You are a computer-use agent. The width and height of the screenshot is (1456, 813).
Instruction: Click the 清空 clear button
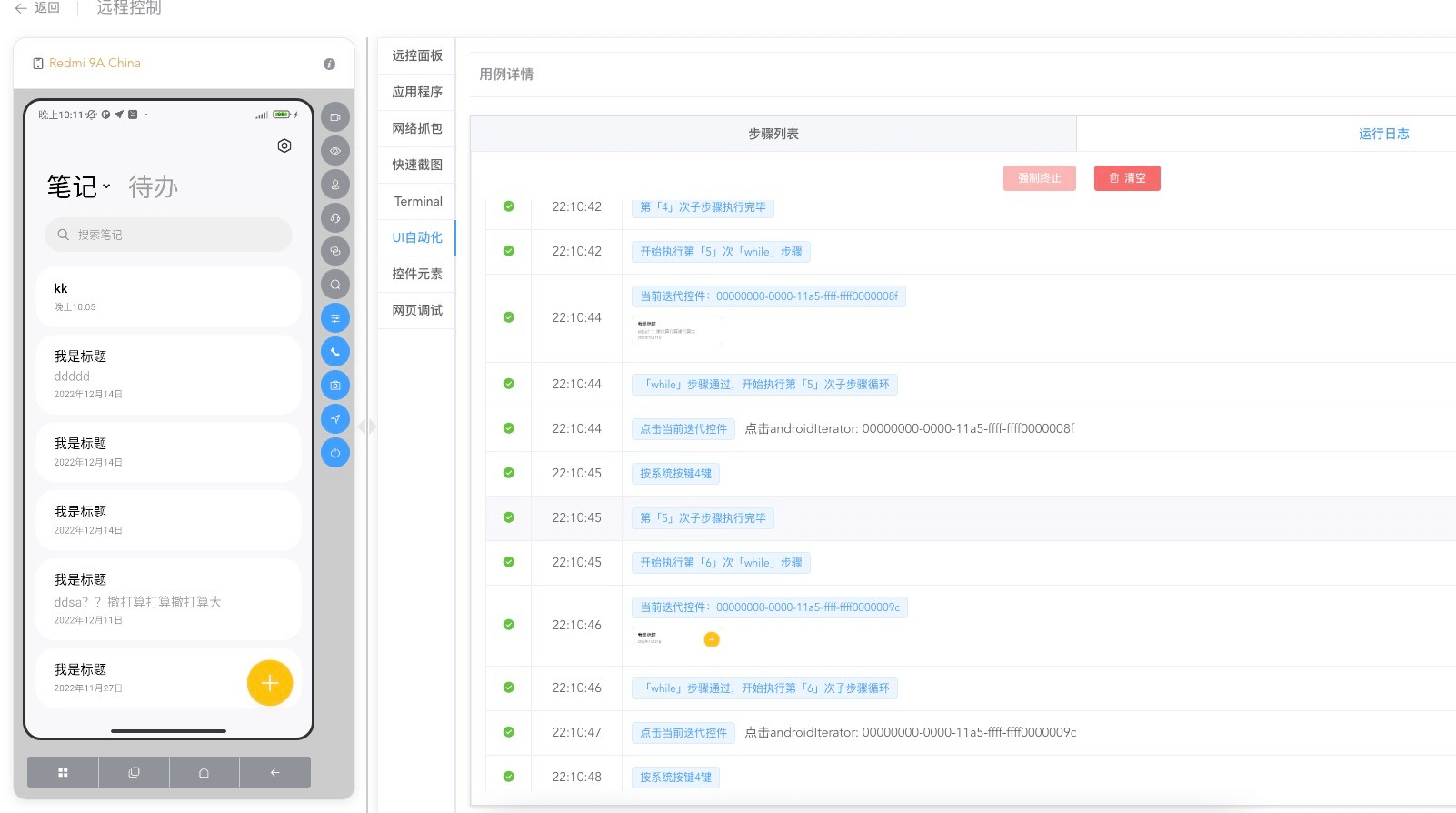pyautogui.click(x=1127, y=178)
